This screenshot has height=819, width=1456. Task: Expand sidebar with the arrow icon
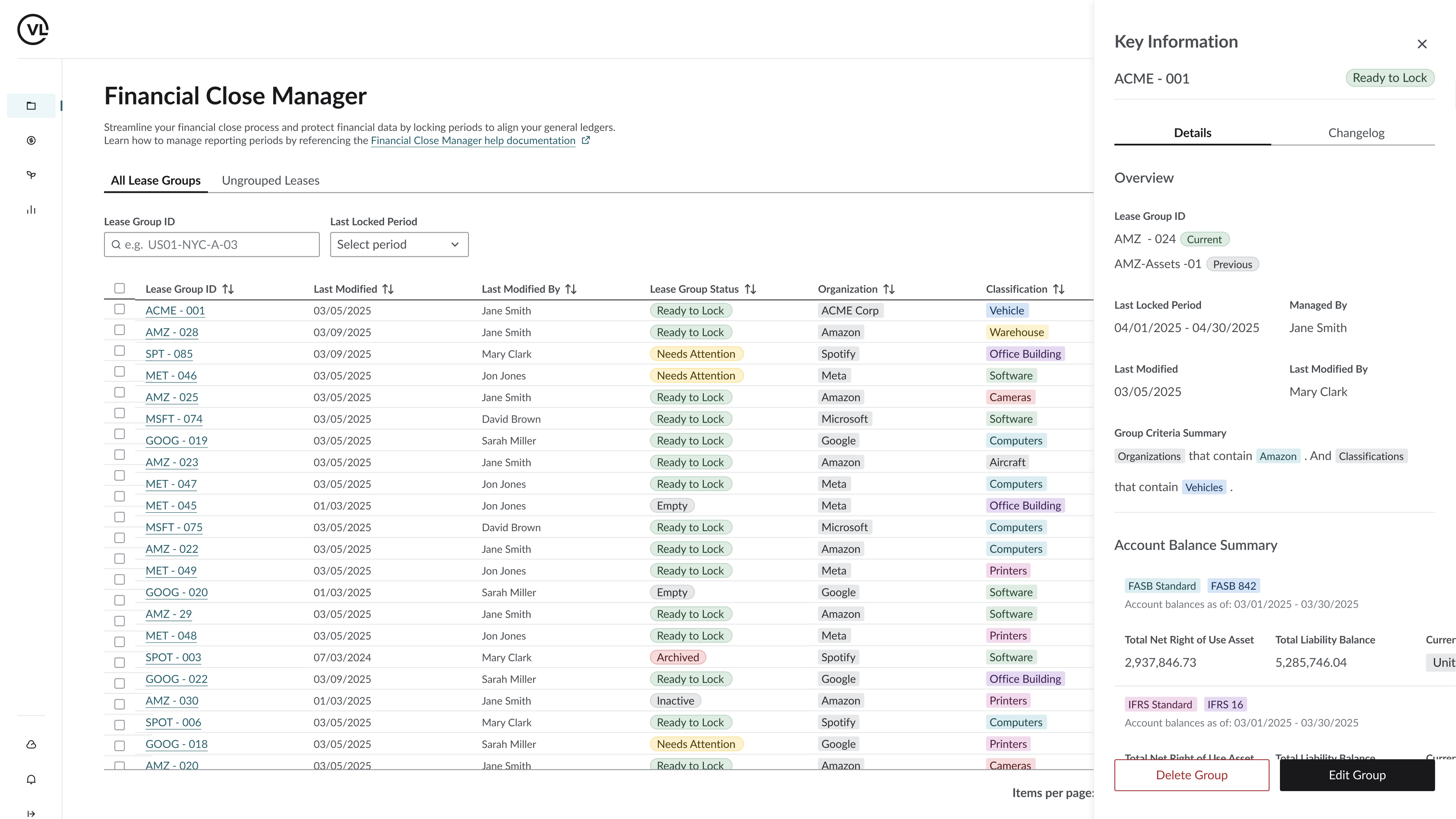point(31,813)
